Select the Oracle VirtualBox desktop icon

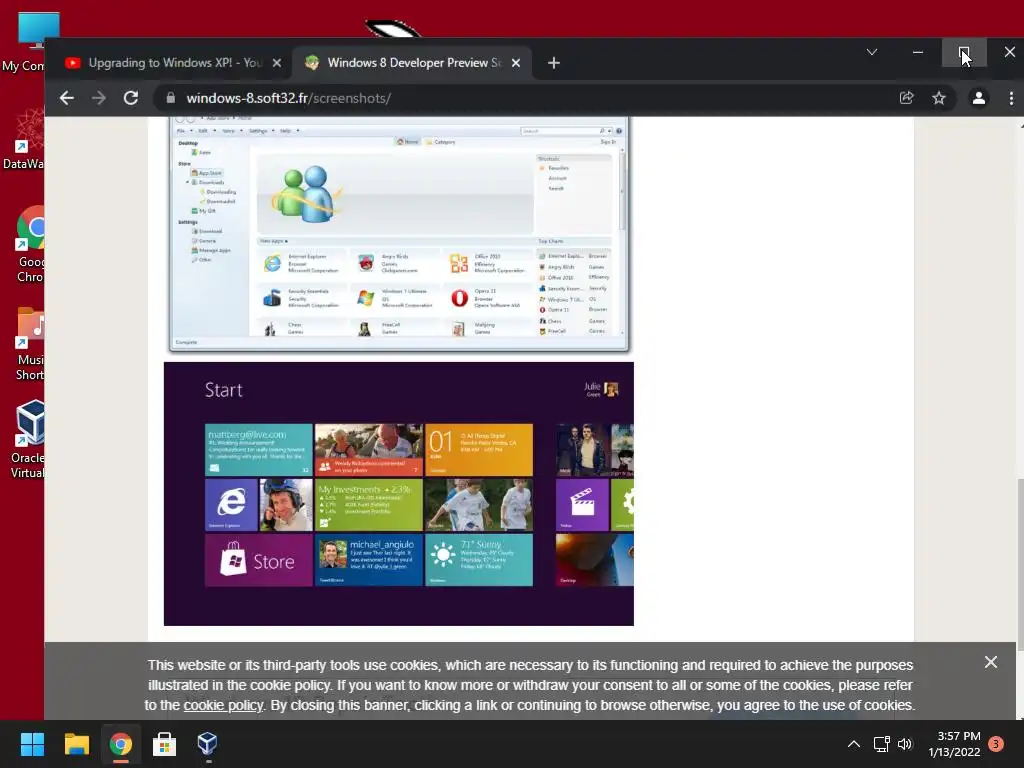27,440
